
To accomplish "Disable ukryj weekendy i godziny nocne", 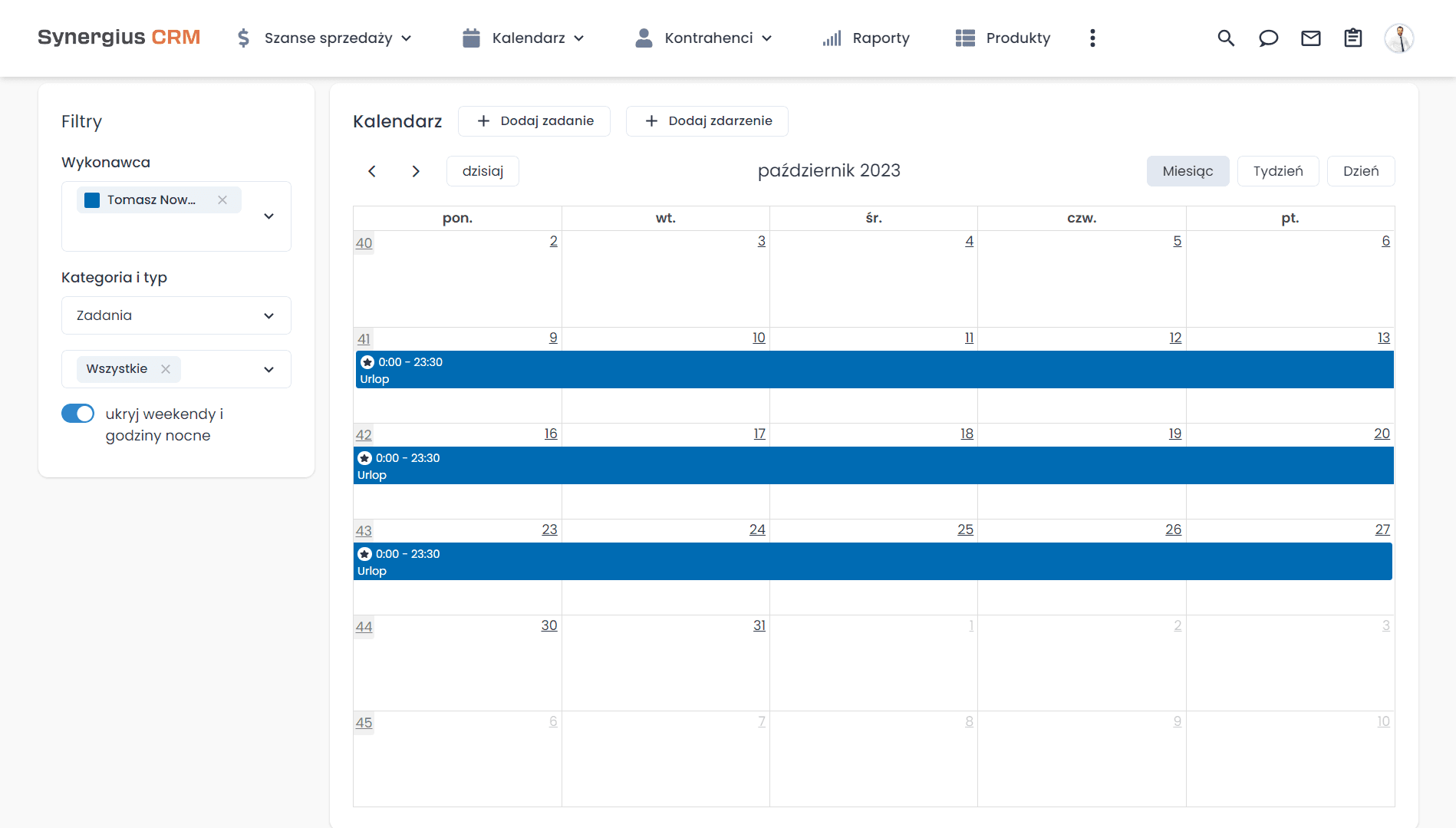I will (77, 413).
